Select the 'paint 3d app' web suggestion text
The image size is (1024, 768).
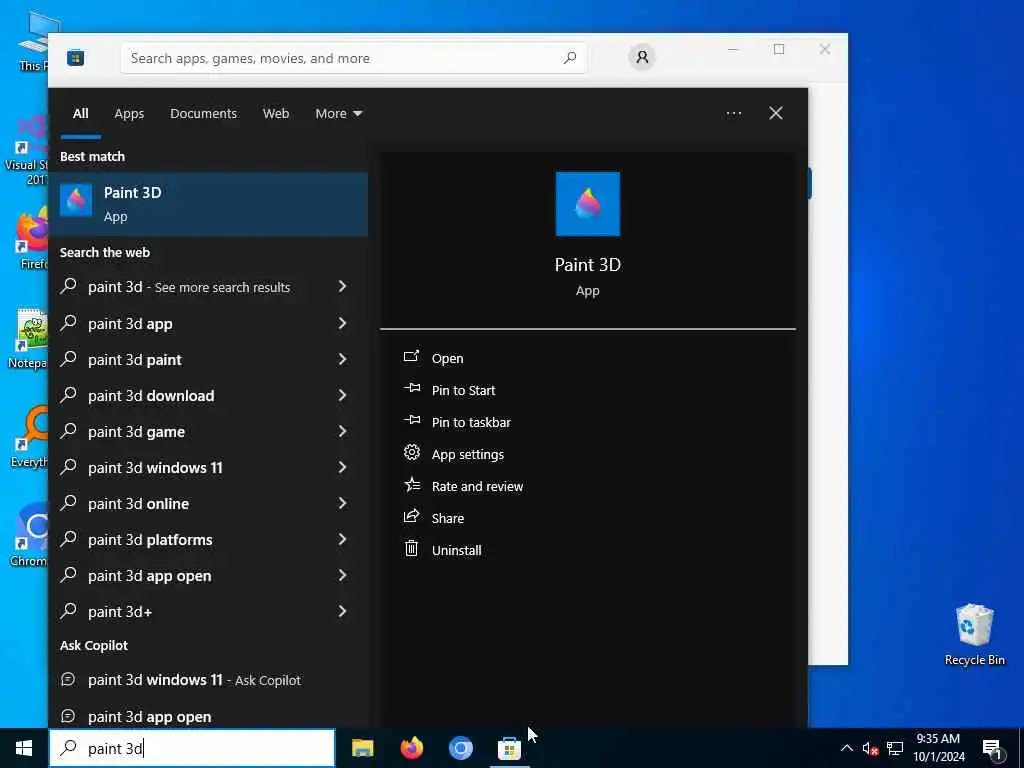130,324
